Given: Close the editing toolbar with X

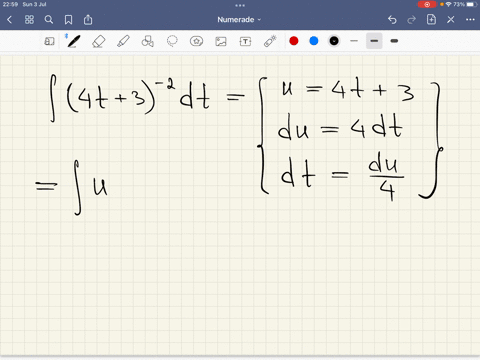Looking at the screenshot, I should pyautogui.click(x=451, y=20).
